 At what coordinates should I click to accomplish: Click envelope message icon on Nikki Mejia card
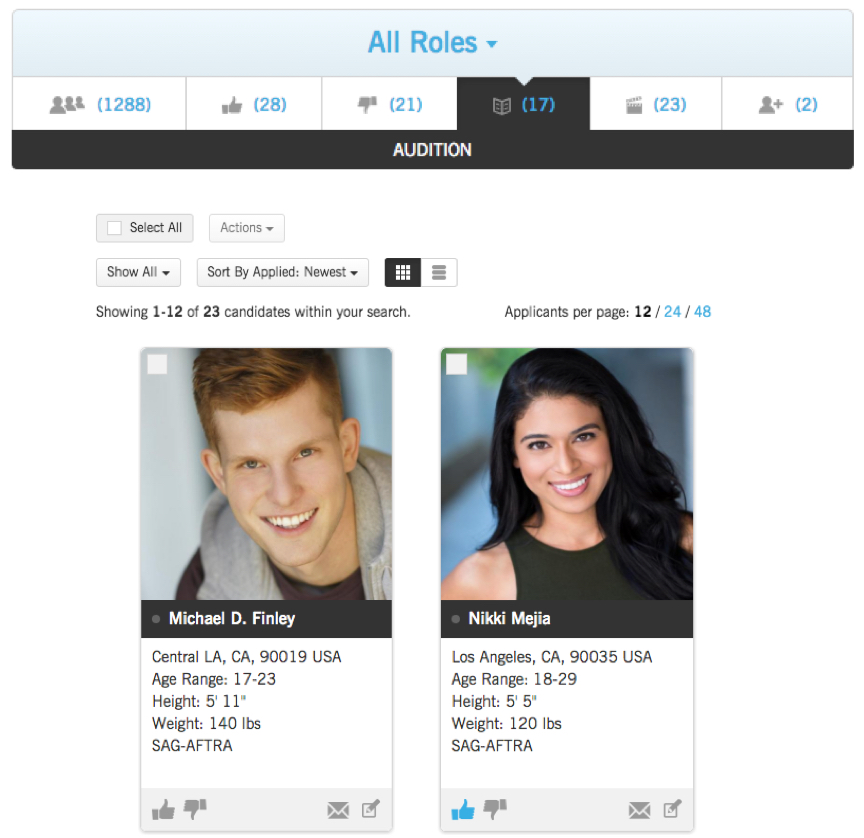click(x=639, y=810)
